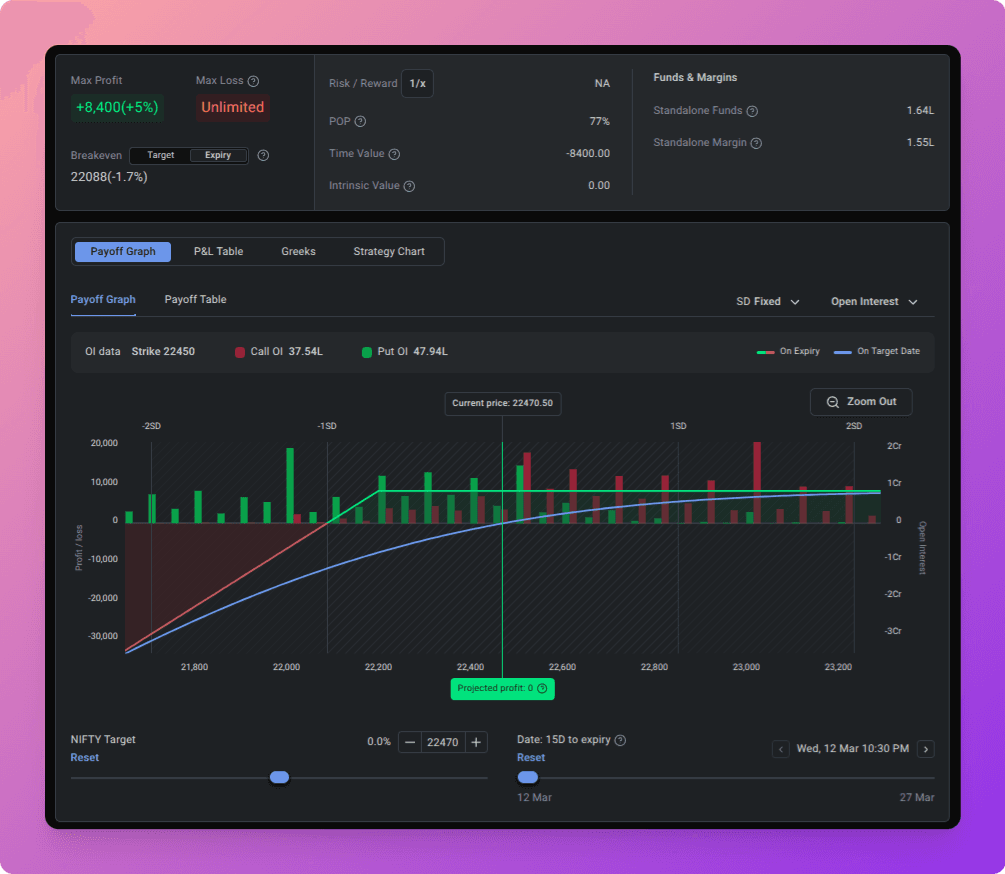
Task: Click the Wed, 12 Mar 10:30 PM date
Action: (x=852, y=748)
